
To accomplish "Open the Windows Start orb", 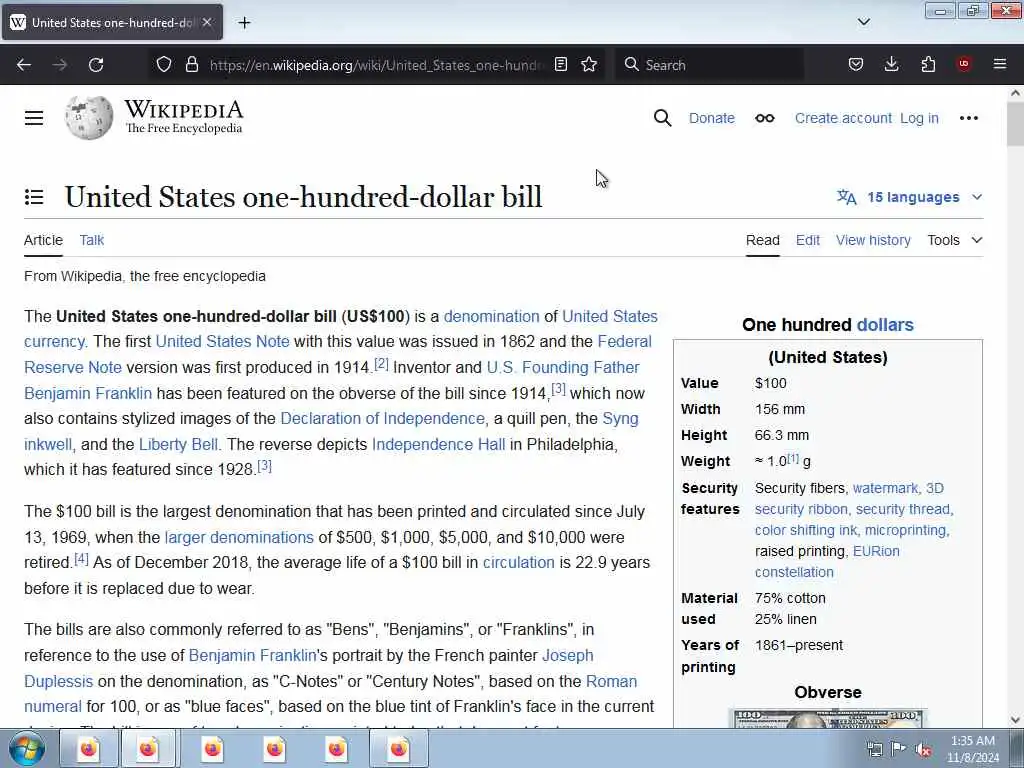I will click(x=26, y=748).
